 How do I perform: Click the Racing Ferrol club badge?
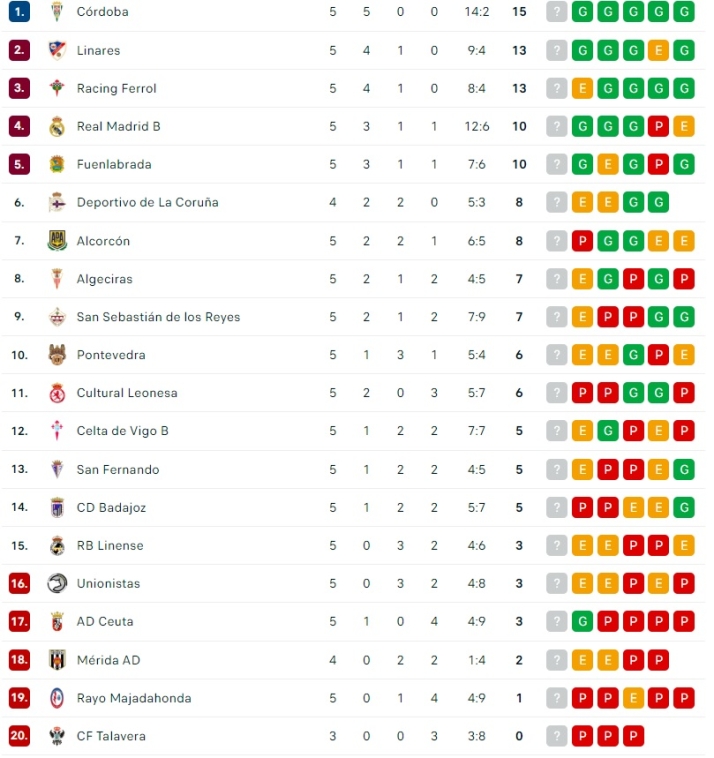57,88
